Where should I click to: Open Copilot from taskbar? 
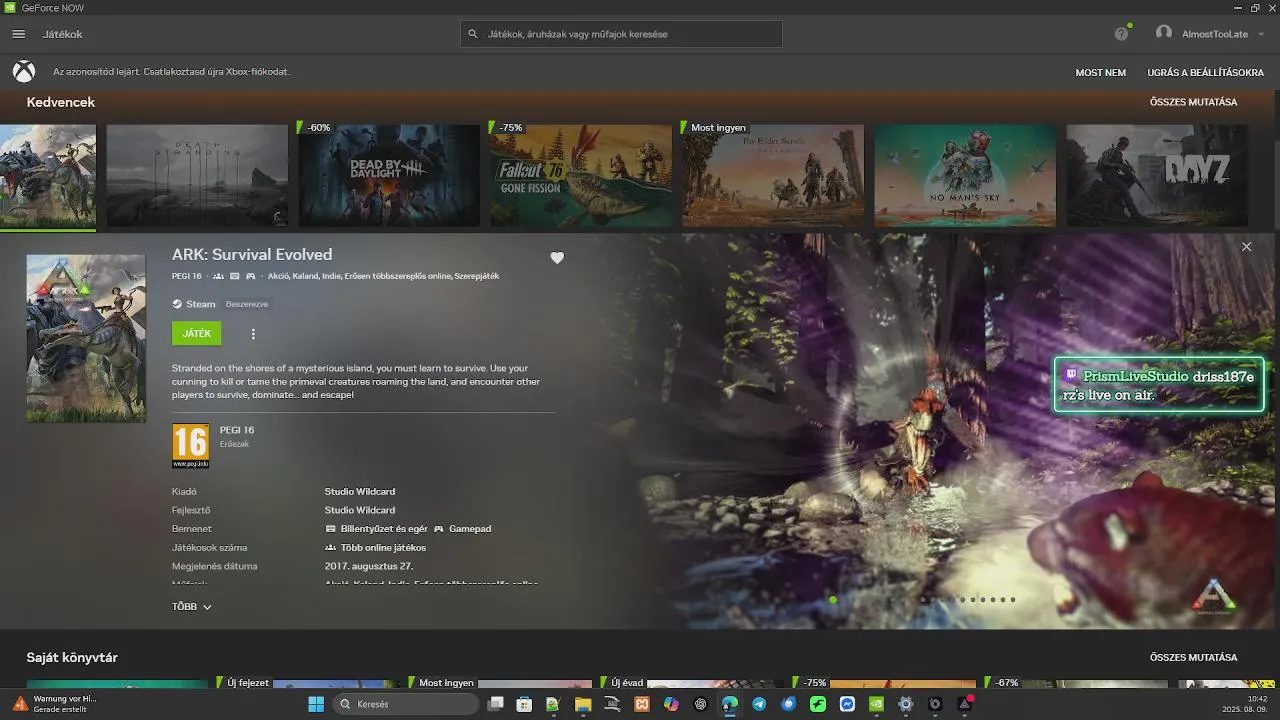[x=671, y=704]
